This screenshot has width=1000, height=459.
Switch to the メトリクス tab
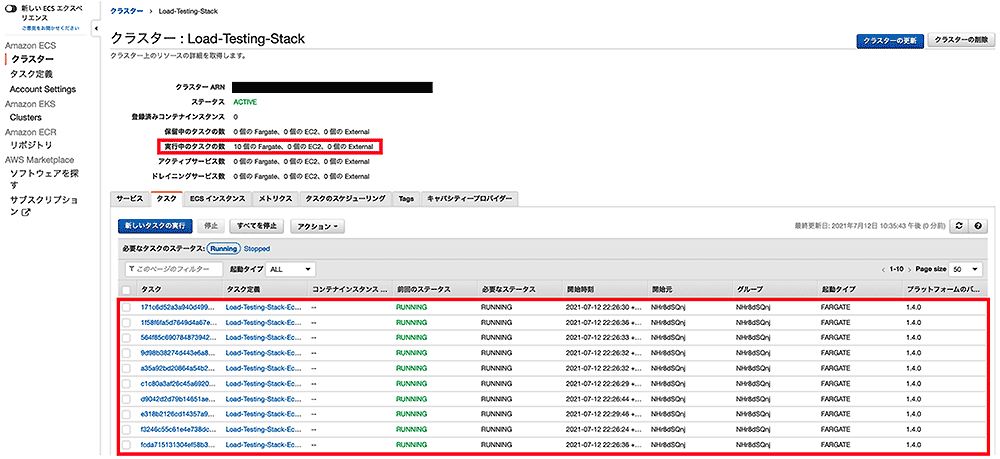(276, 199)
